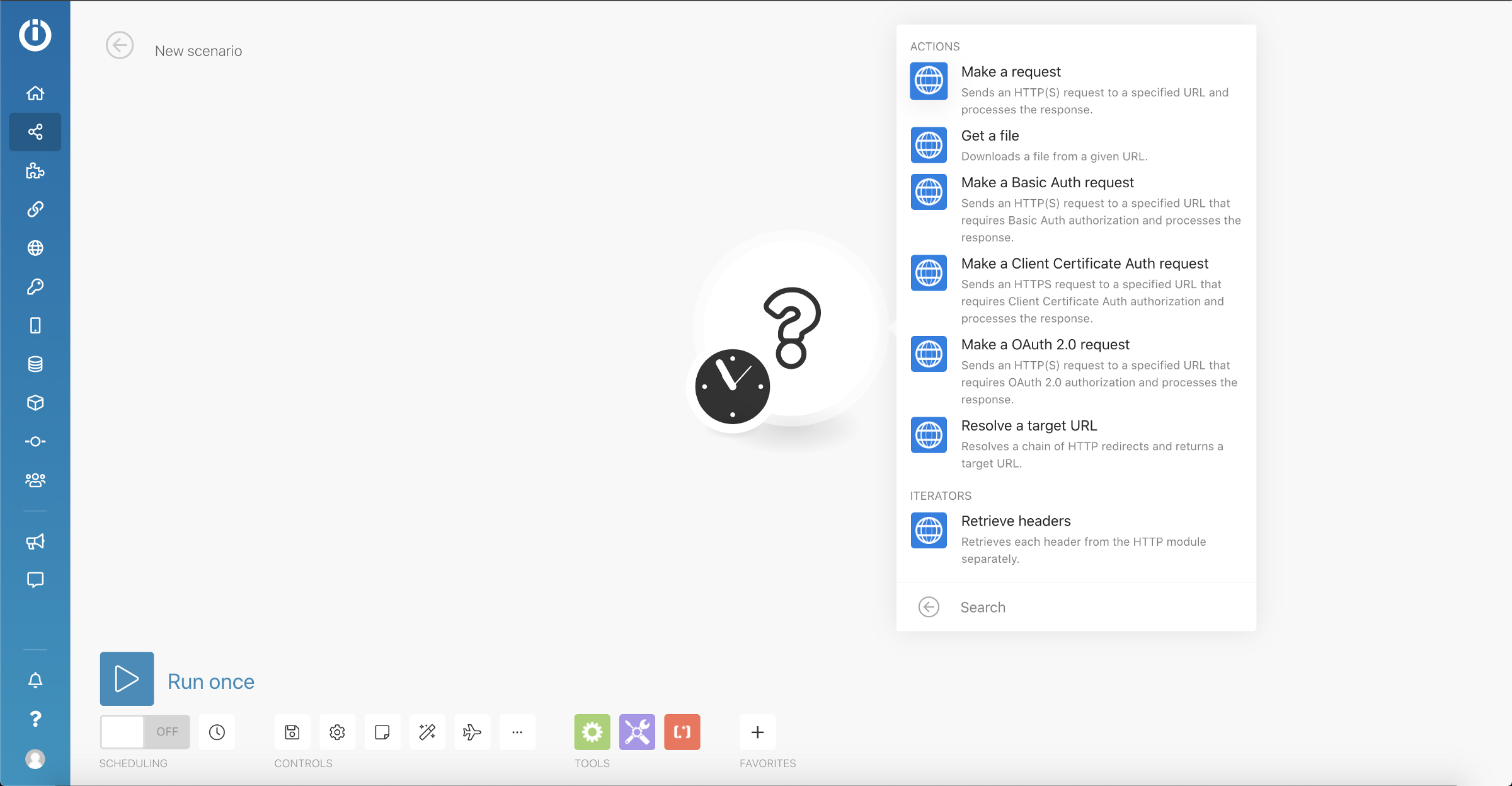Expand the three-dots more controls menu
Image resolution: width=1512 pixels, height=786 pixels.
pyautogui.click(x=517, y=732)
